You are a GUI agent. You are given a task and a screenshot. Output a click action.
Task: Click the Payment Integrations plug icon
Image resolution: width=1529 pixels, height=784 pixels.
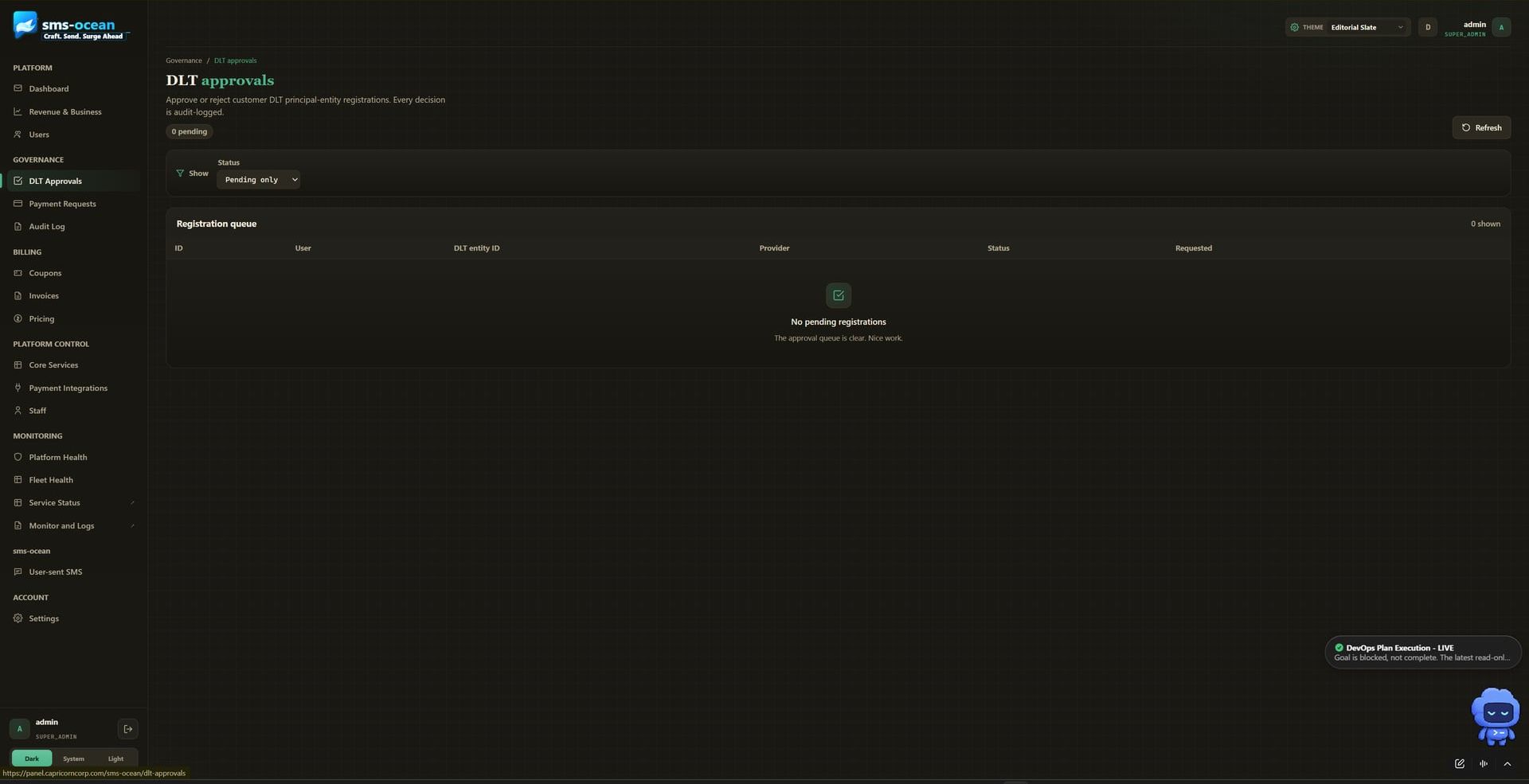(18, 388)
